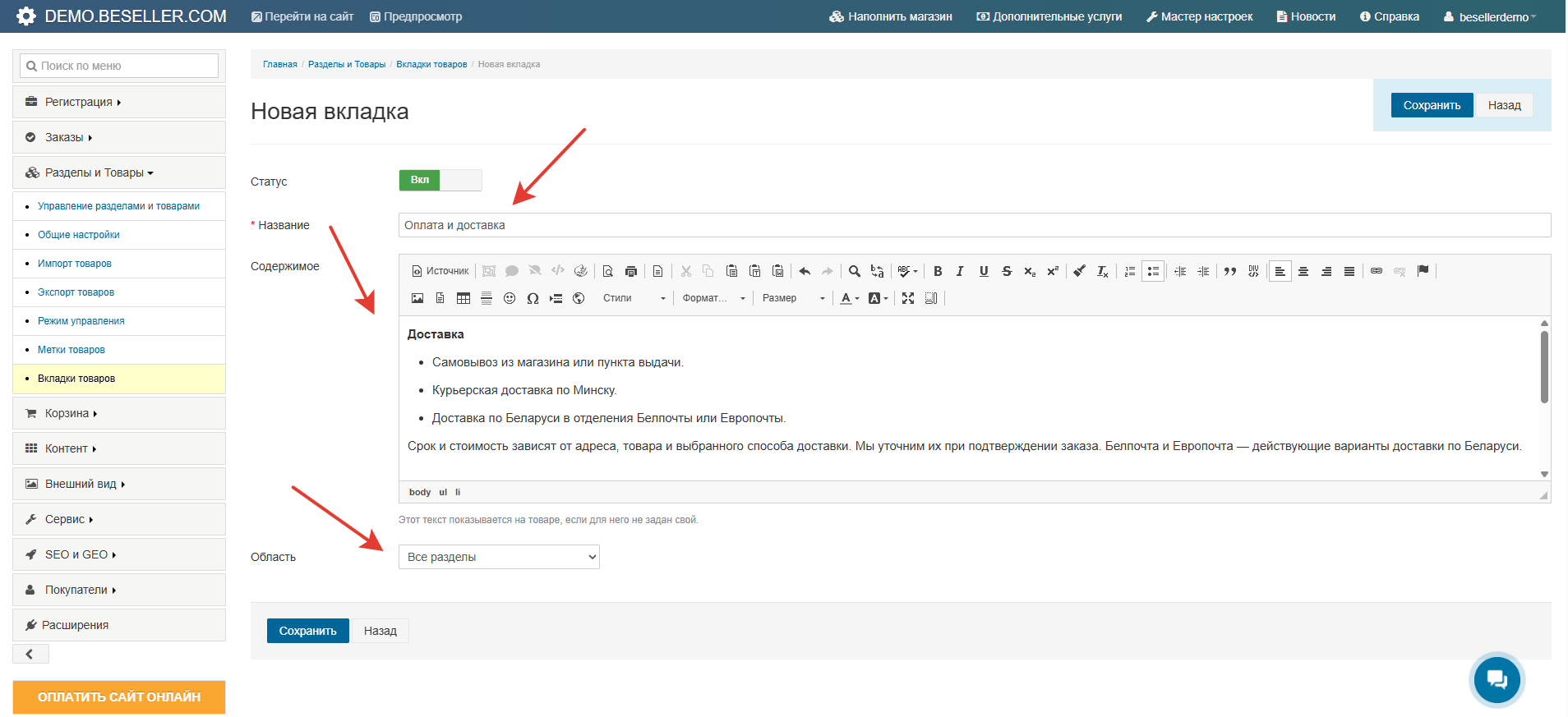Click ОПЛАТИТЬ САЙТ ОНЛАЙН button
Screen dimensions: 1568x717
(119, 696)
